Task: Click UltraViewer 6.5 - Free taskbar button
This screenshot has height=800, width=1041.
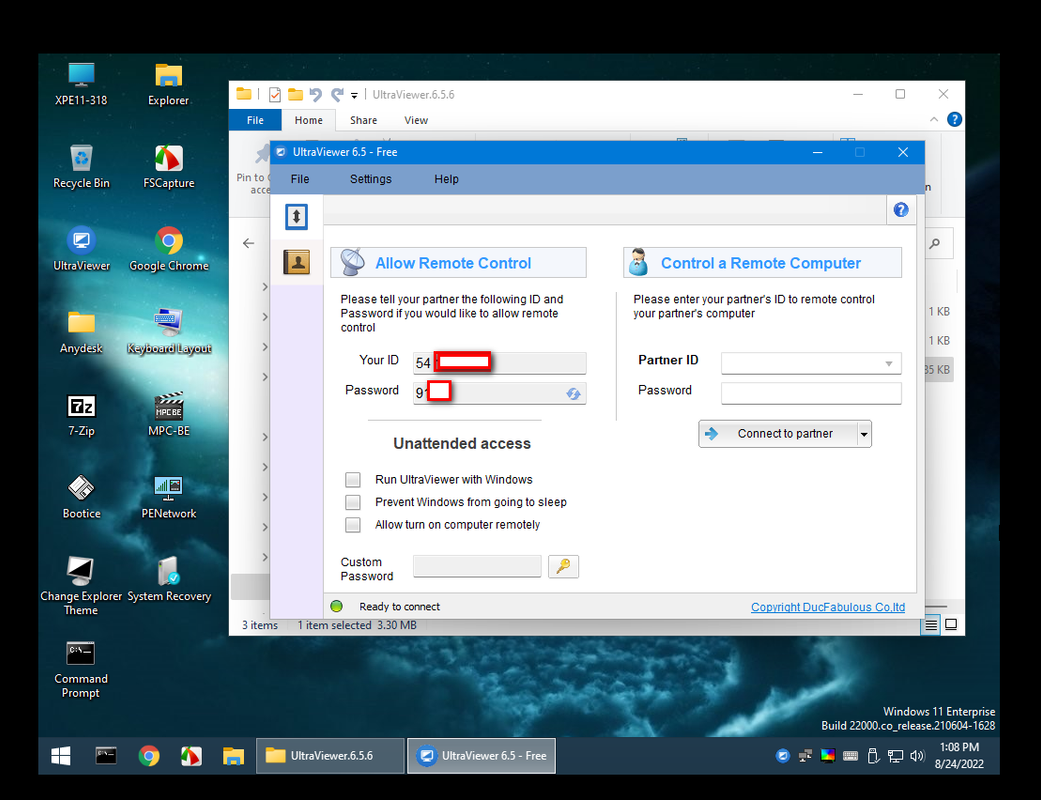Action: [x=481, y=756]
